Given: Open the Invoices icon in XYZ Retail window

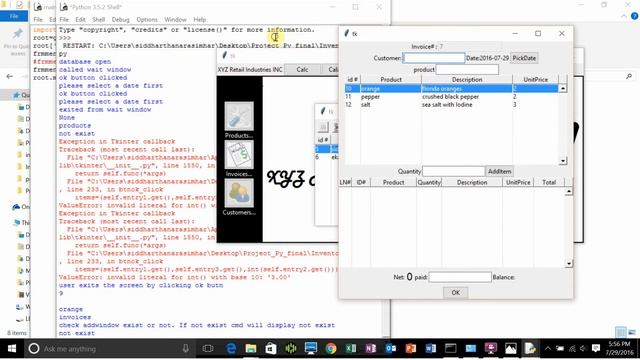Looking at the screenshot, I should point(239,154).
